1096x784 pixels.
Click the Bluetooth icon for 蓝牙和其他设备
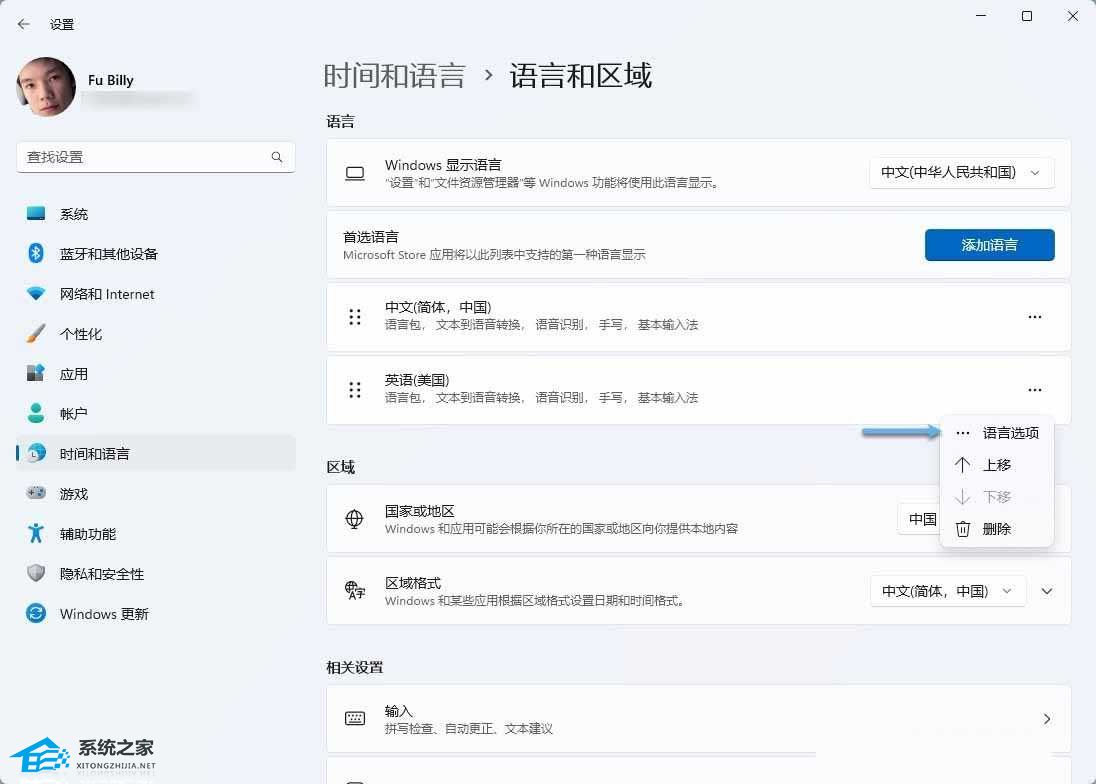(36, 253)
